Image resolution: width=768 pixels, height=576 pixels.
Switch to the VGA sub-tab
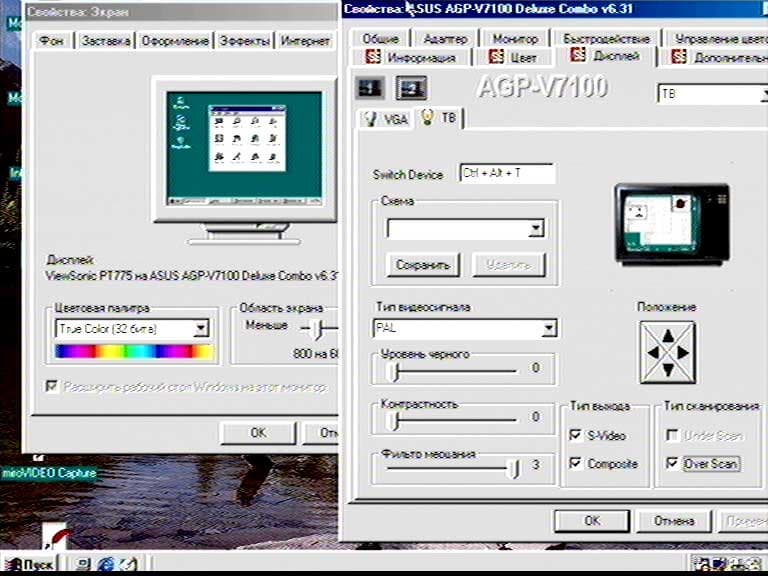coord(385,119)
